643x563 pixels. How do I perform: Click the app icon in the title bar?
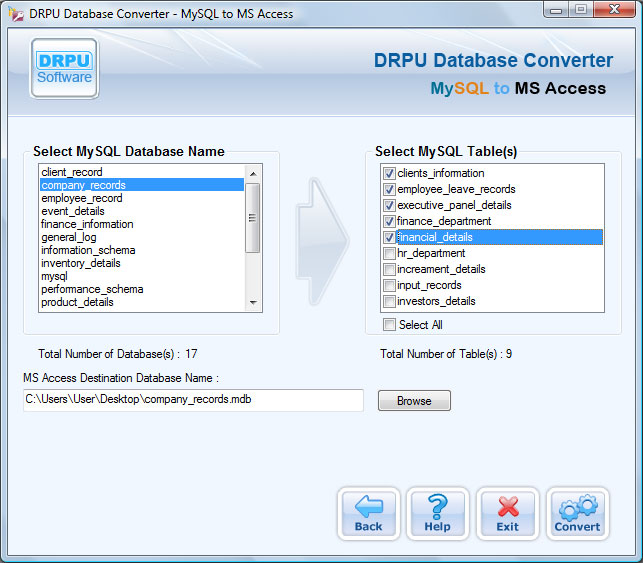pos(16,14)
